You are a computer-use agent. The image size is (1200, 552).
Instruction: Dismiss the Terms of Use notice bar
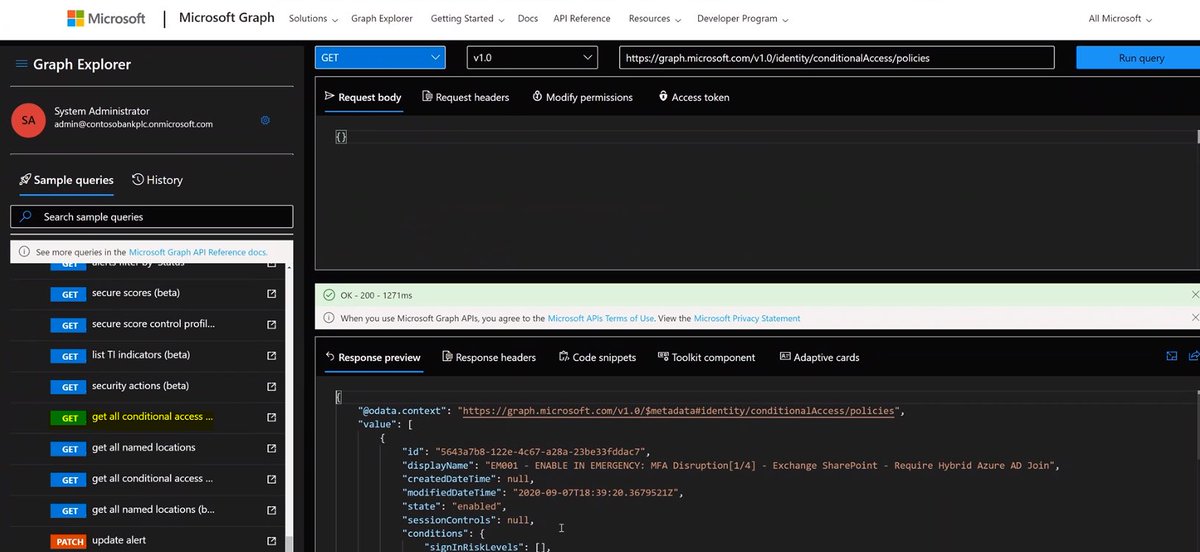tap(1195, 318)
